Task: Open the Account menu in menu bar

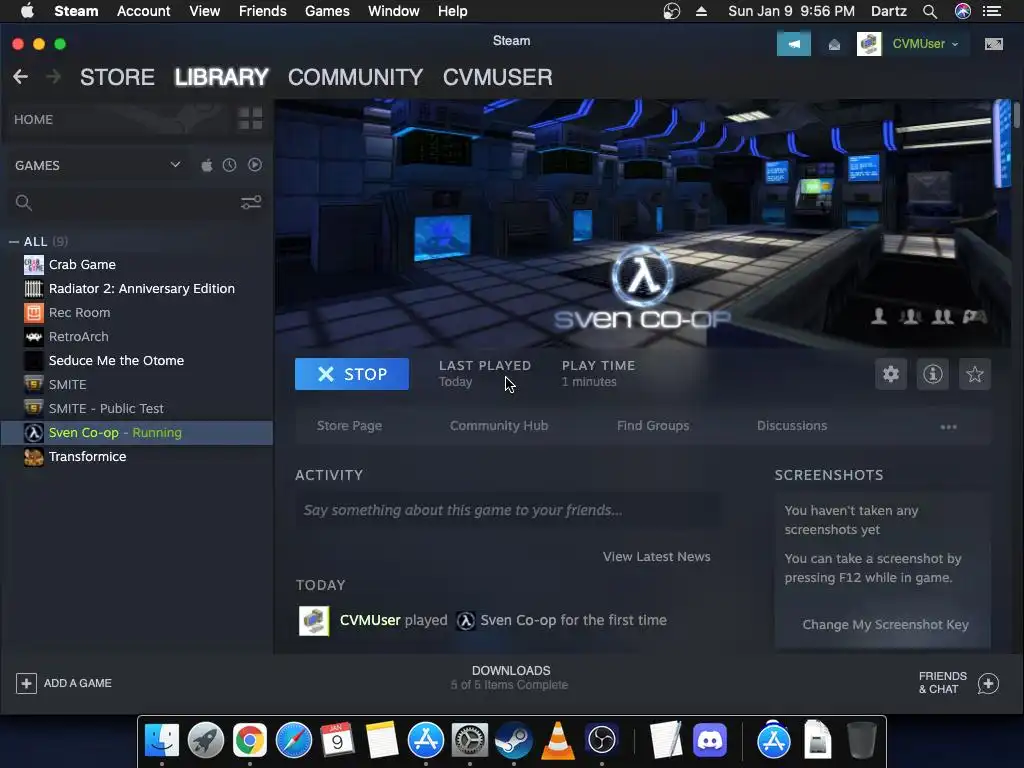Action: 144,11
